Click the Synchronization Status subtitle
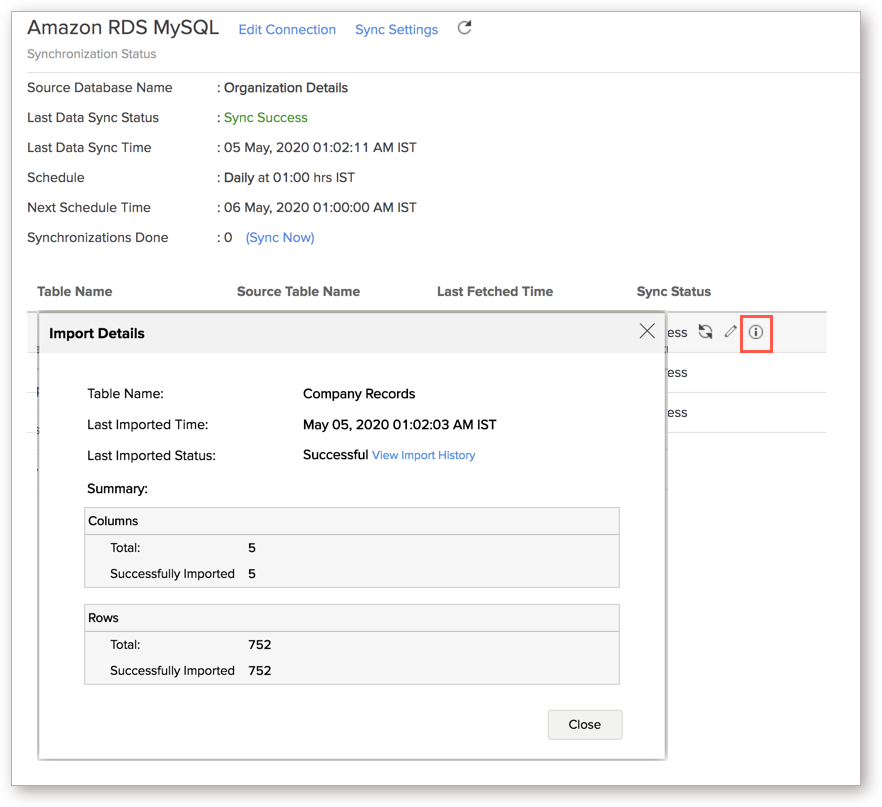This screenshot has width=882, height=807. (92, 54)
